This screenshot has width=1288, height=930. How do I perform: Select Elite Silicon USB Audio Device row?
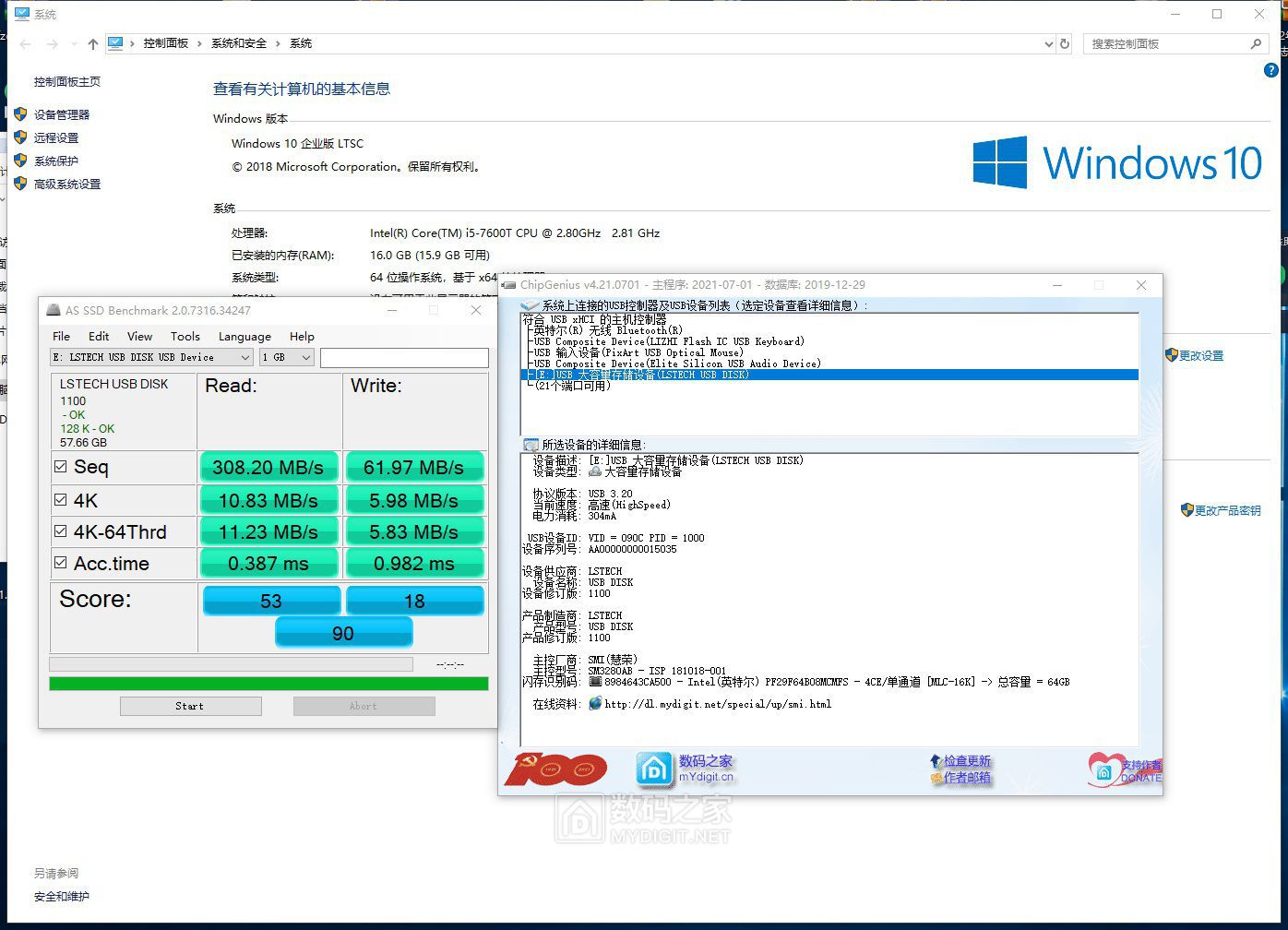point(676,364)
